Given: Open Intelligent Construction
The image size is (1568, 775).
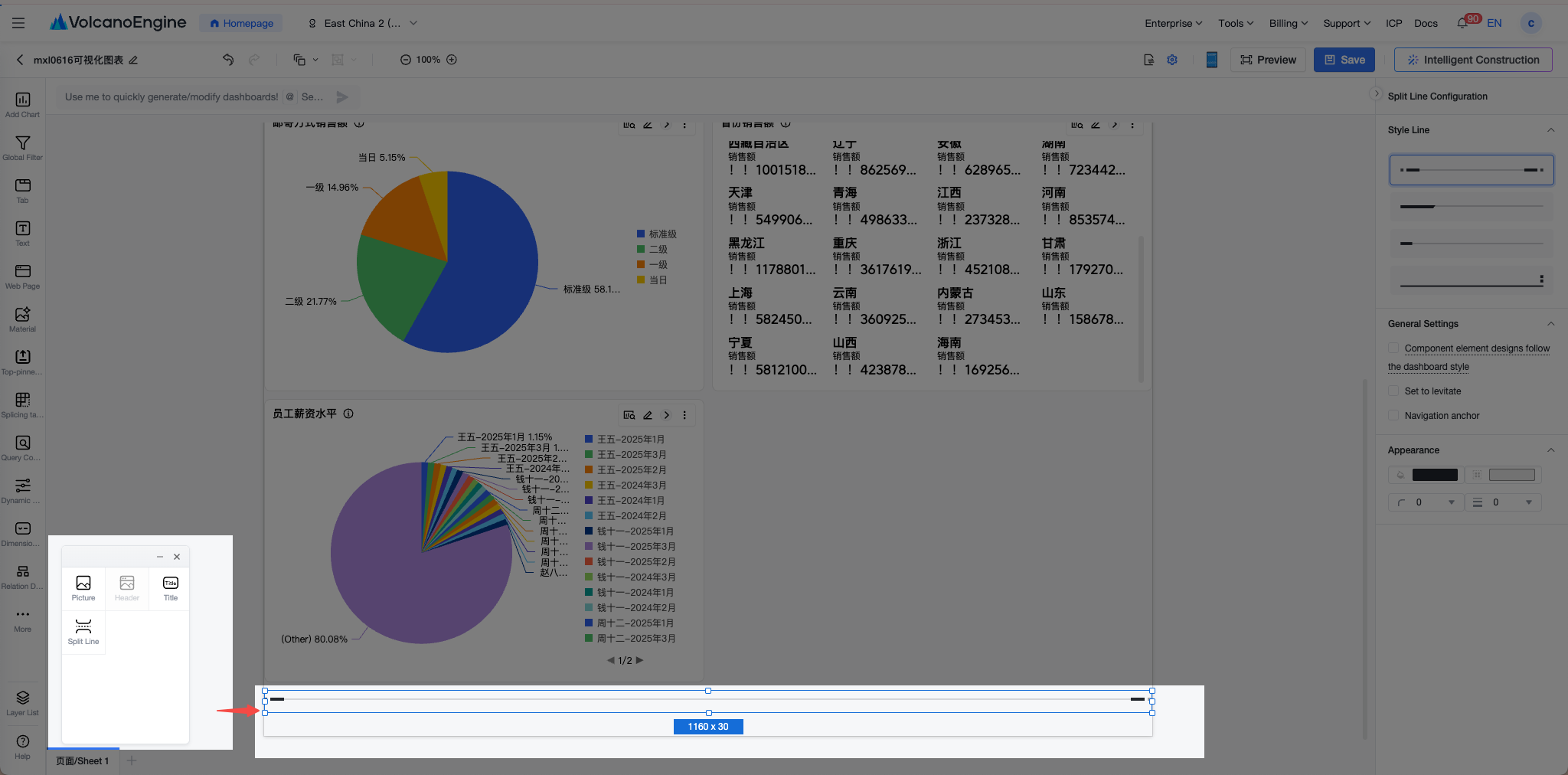Looking at the screenshot, I should pos(1473,60).
